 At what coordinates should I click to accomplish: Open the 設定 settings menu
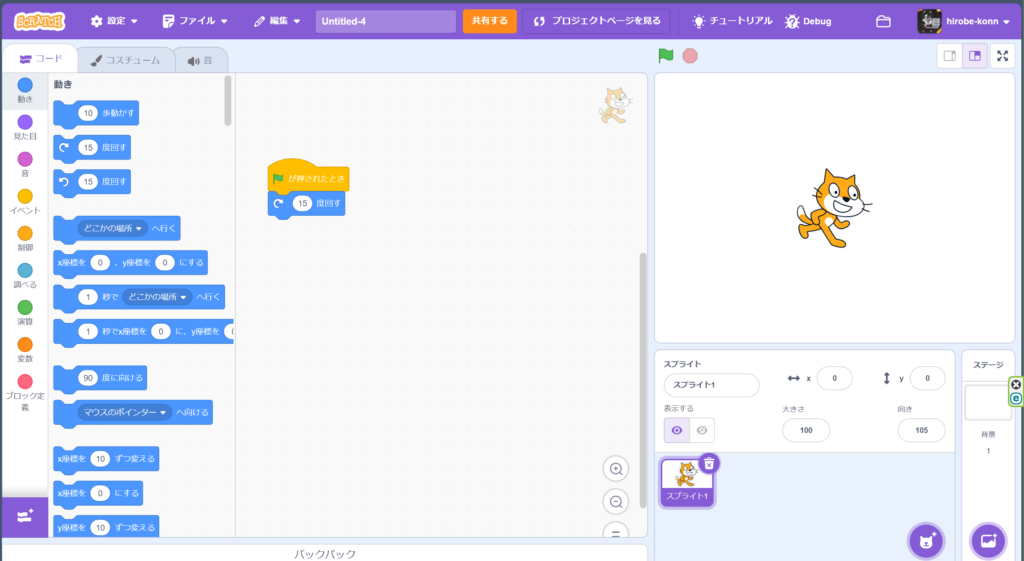point(114,21)
